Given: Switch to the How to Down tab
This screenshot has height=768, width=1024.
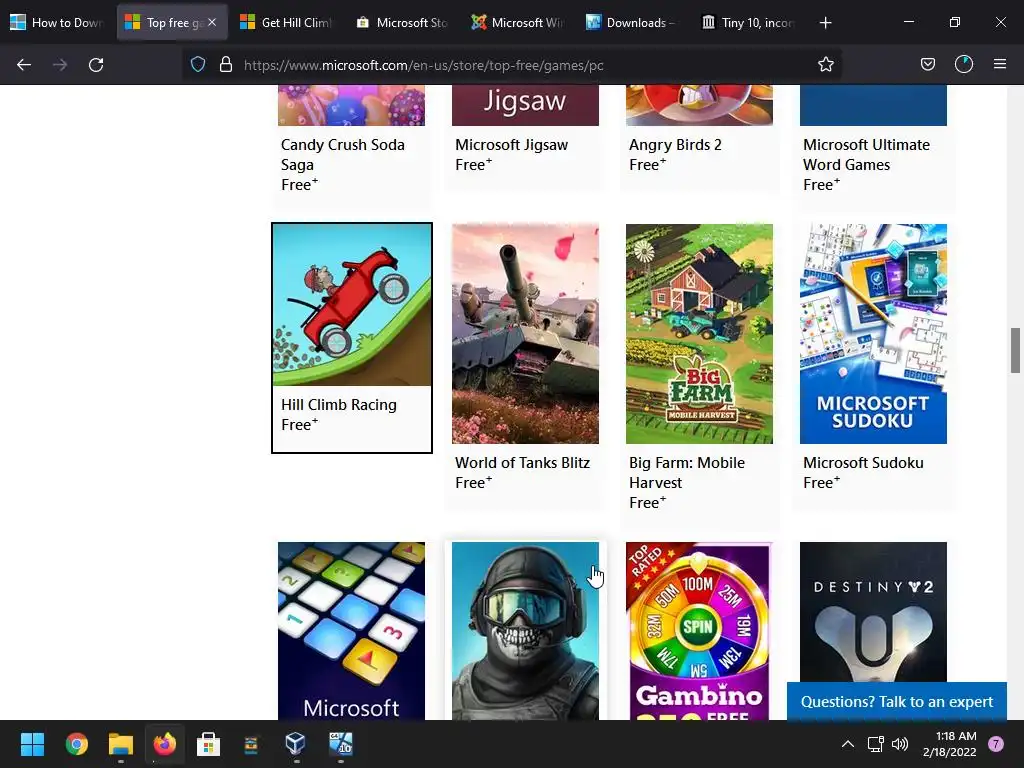Looking at the screenshot, I should click(x=57, y=22).
